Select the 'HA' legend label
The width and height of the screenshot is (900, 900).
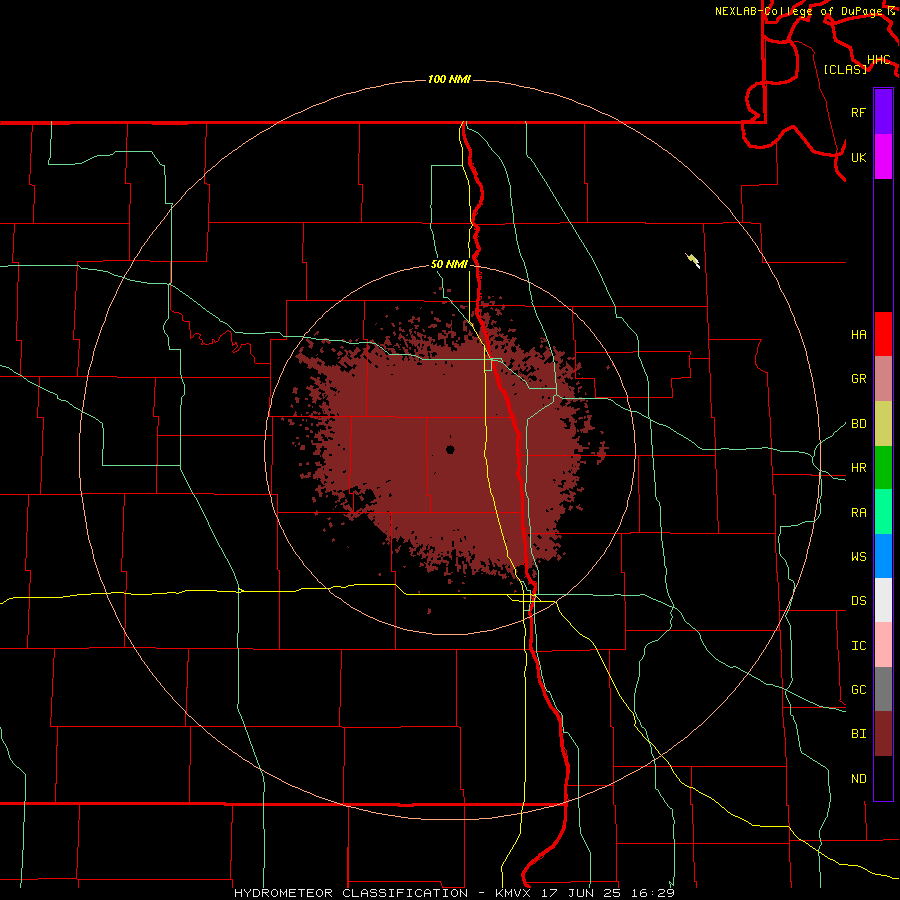pos(858,335)
